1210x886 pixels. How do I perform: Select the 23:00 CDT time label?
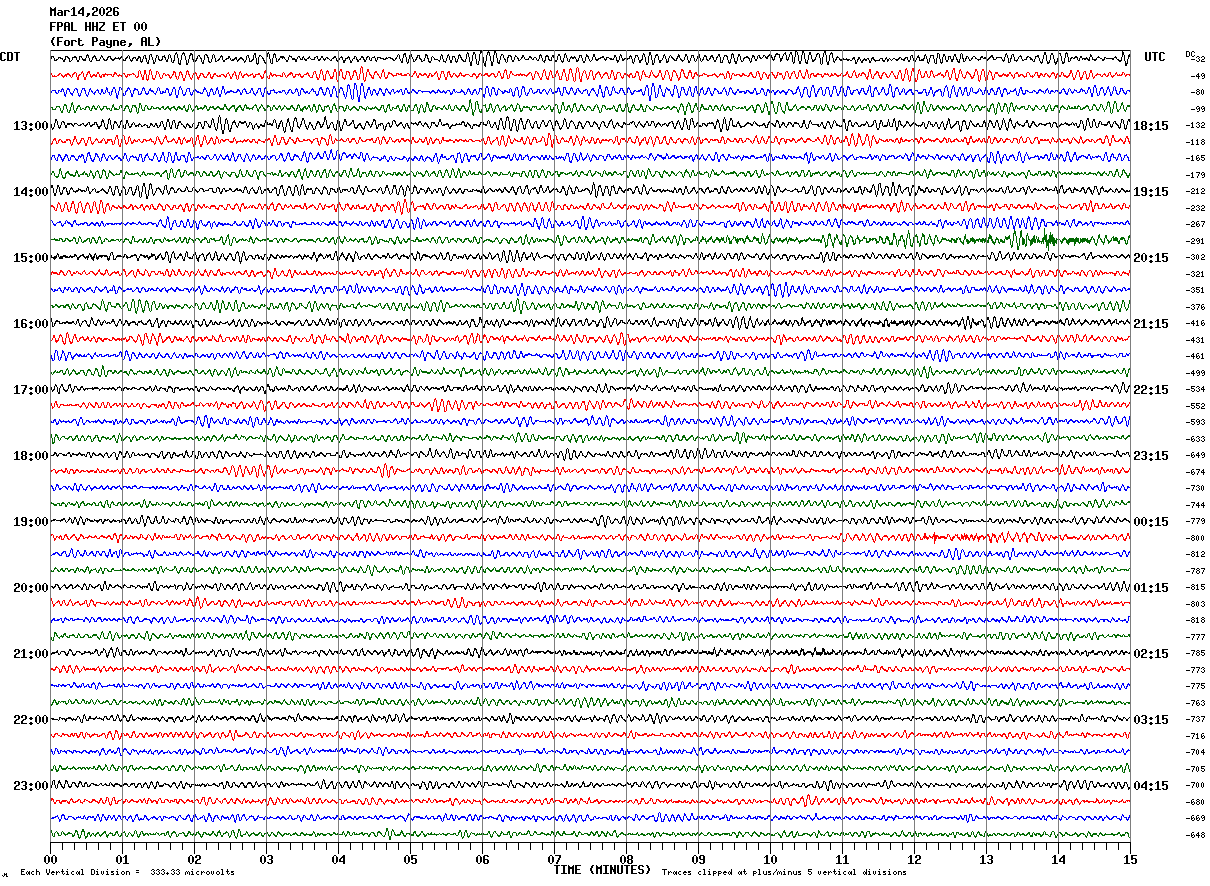(30, 786)
